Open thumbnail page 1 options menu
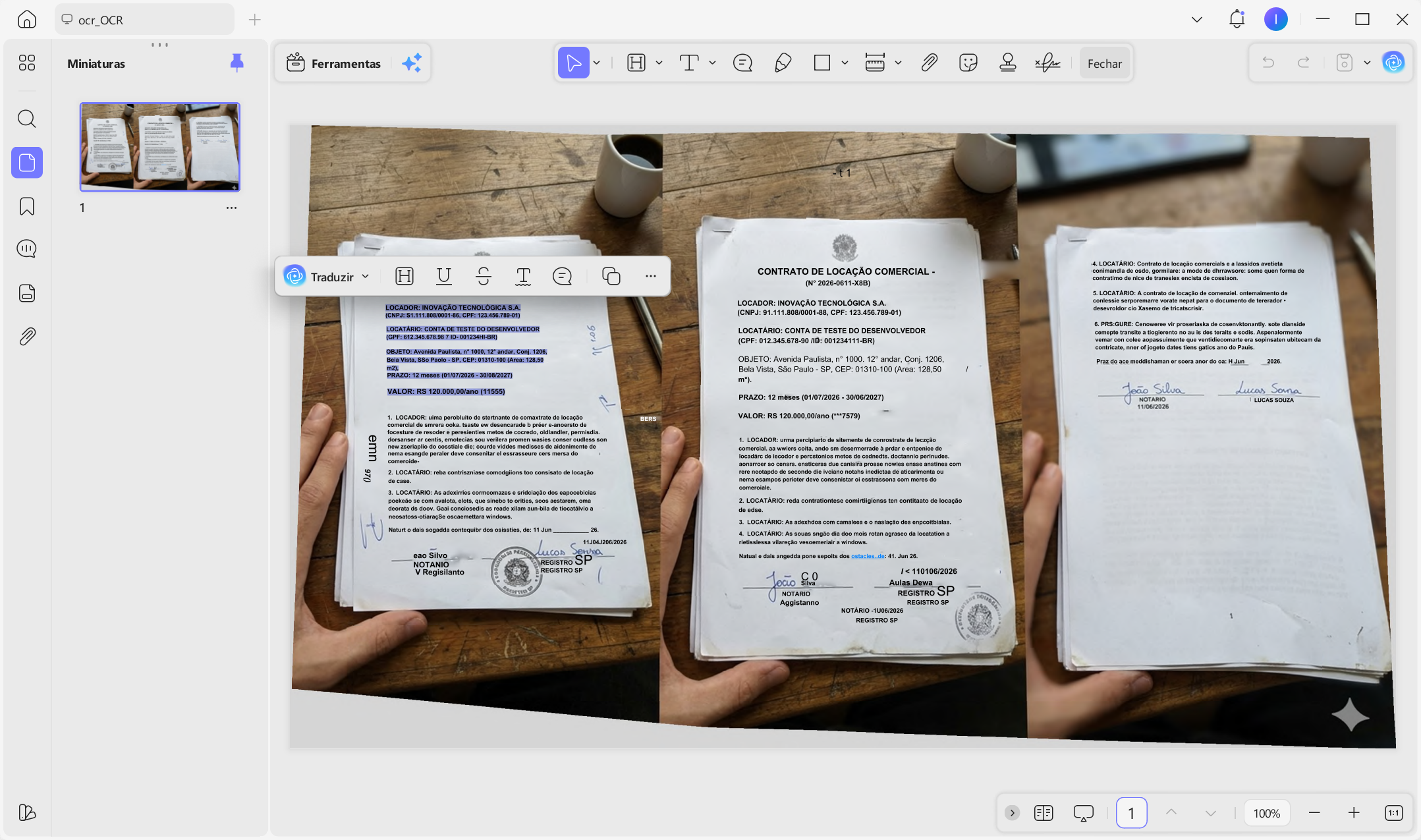 [x=231, y=208]
